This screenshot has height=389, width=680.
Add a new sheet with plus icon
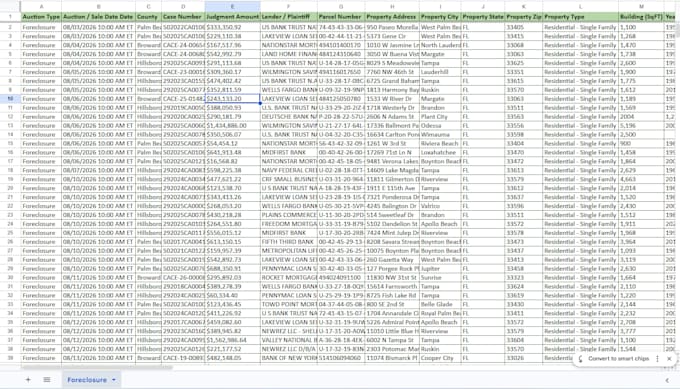point(28,379)
